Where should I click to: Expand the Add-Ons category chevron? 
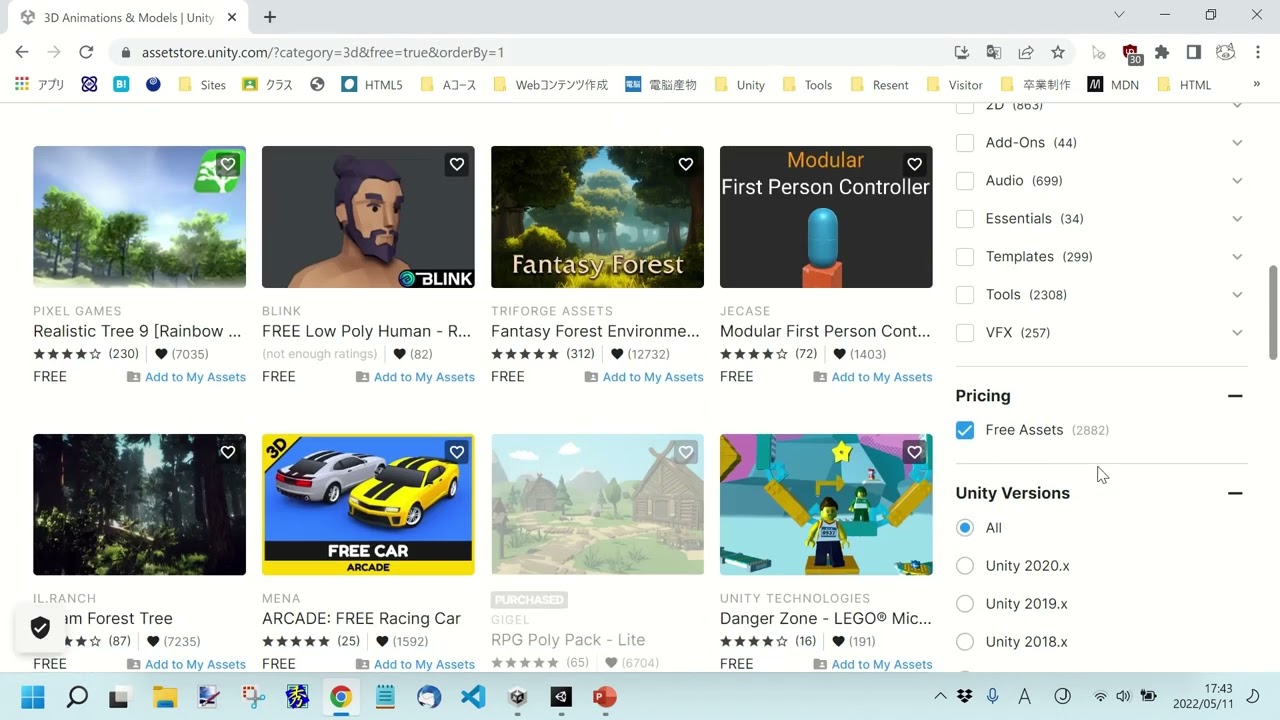pyautogui.click(x=1237, y=143)
